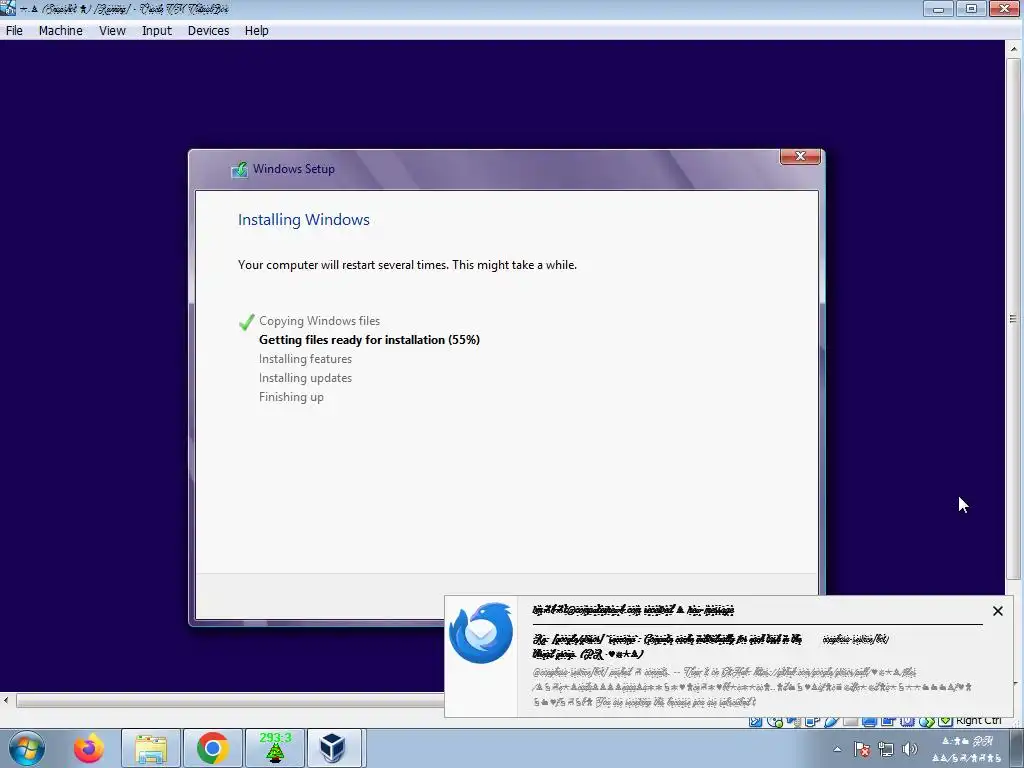Click the Thunderbird logo in the notification
This screenshot has height=768, width=1024.
tap(481, 633)
